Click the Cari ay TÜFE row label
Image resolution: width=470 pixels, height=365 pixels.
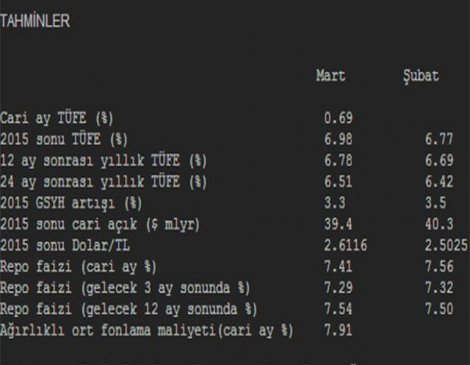(x=57, y=118)
